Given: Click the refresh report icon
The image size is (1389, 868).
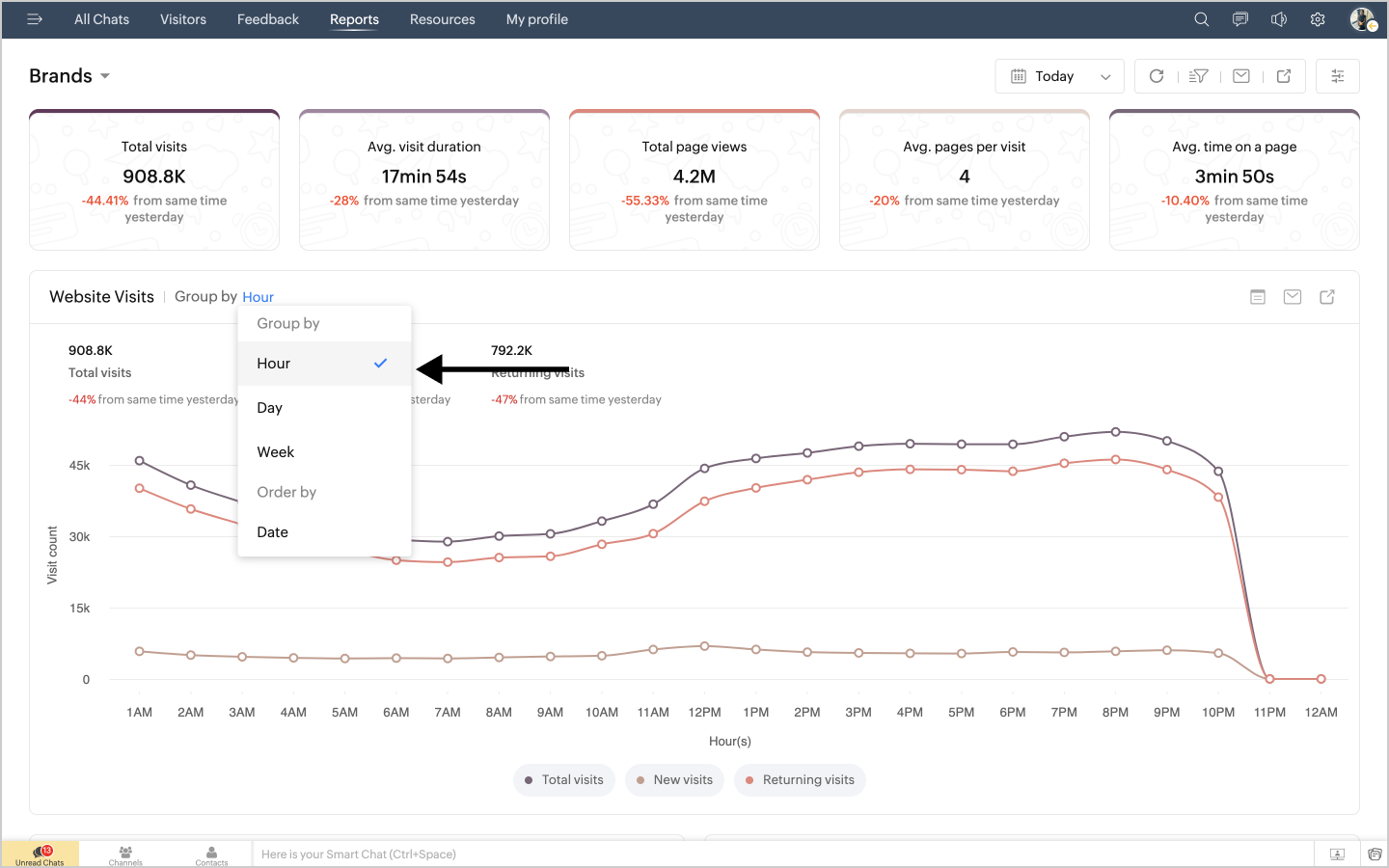Looking at the screenshot, I should point(1157,76).
